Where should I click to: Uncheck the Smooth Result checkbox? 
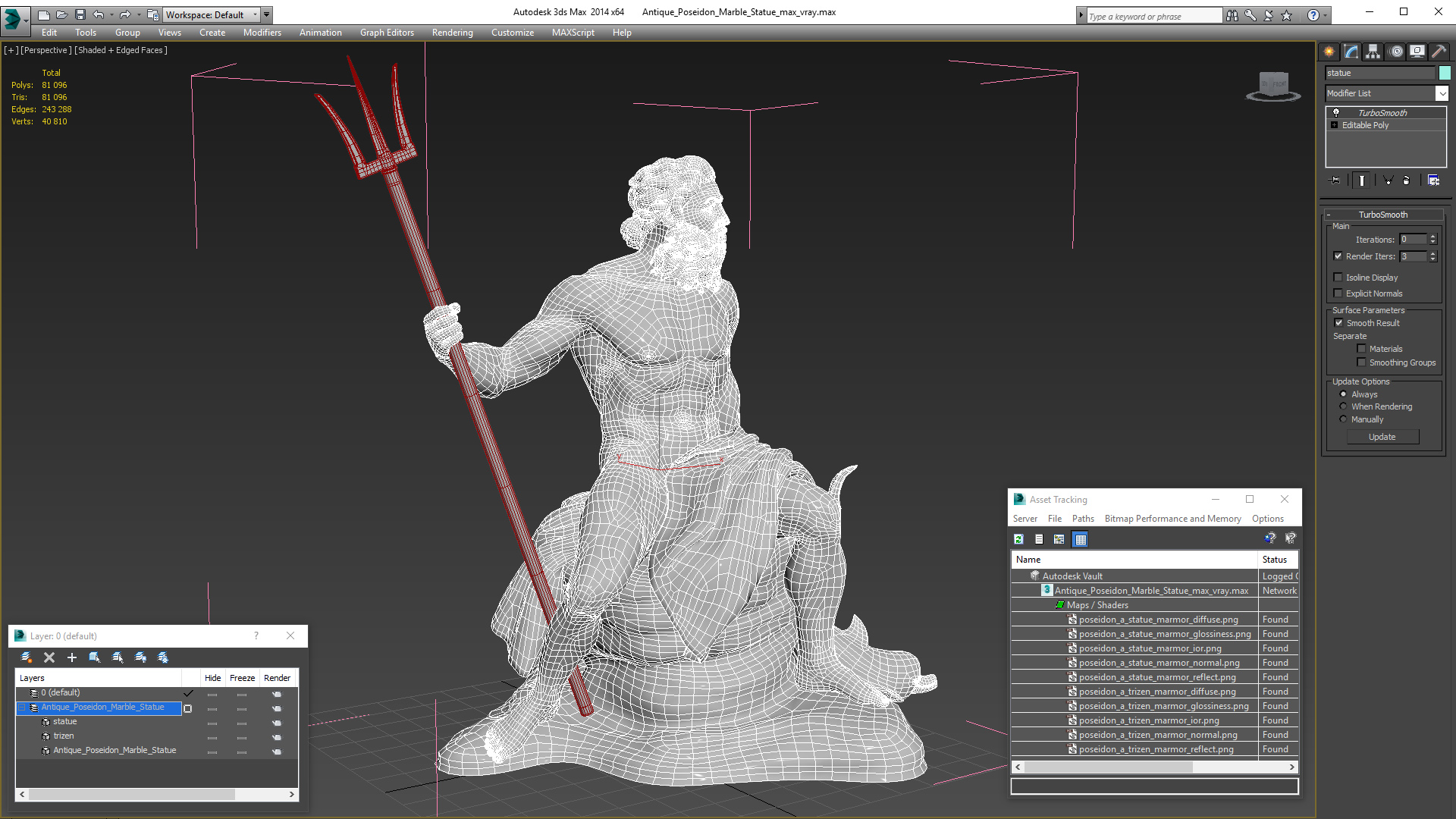1338,323
